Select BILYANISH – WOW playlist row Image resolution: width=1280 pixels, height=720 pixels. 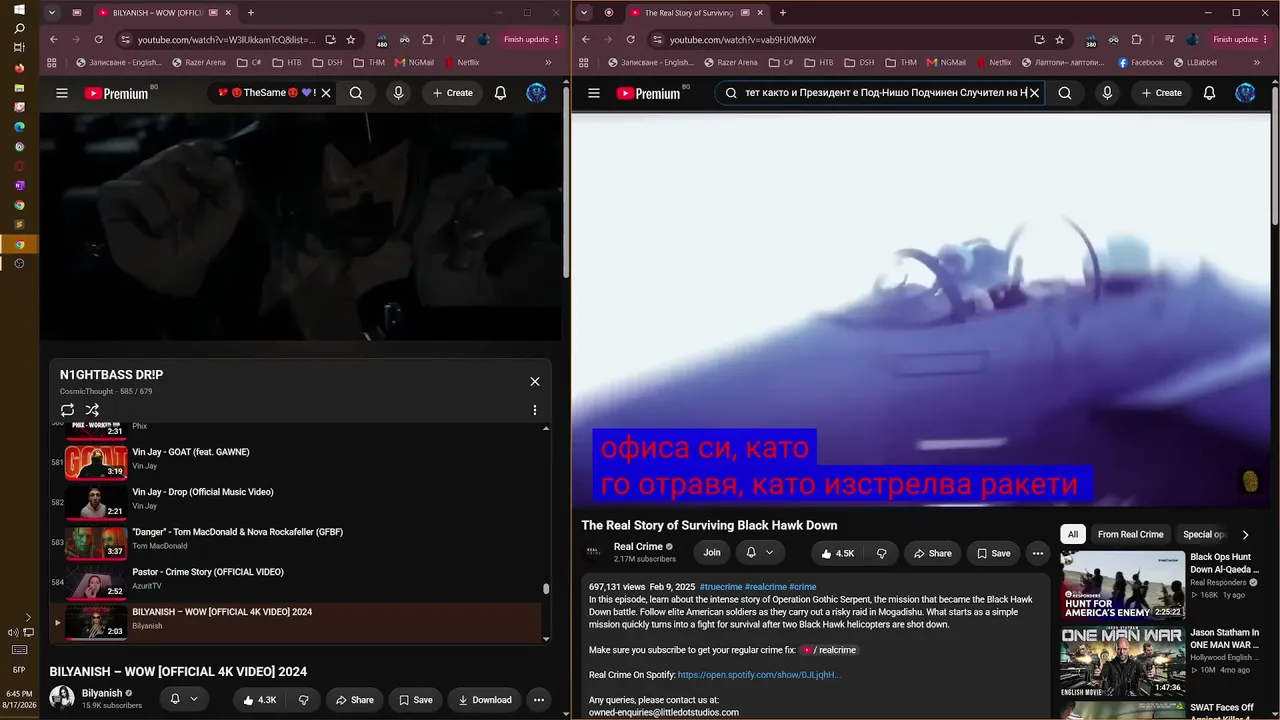[x=298, y=622]
